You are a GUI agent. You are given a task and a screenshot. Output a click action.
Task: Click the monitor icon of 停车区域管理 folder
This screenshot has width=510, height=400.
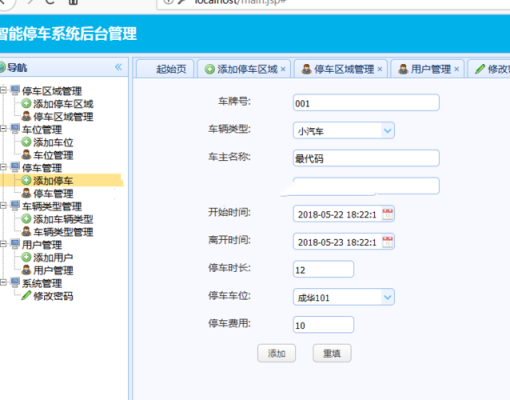(x=15, y=90)
